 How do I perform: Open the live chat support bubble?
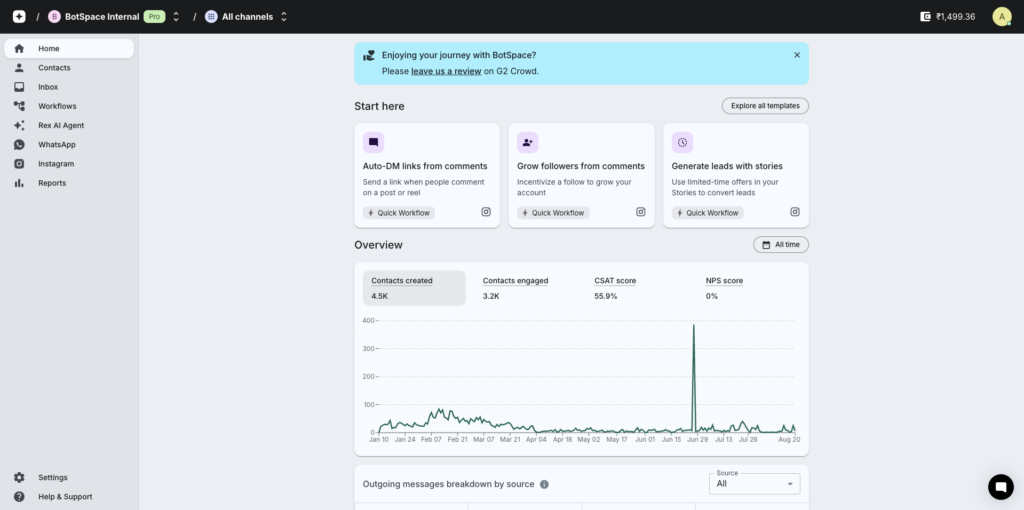tap(1000, 486)
